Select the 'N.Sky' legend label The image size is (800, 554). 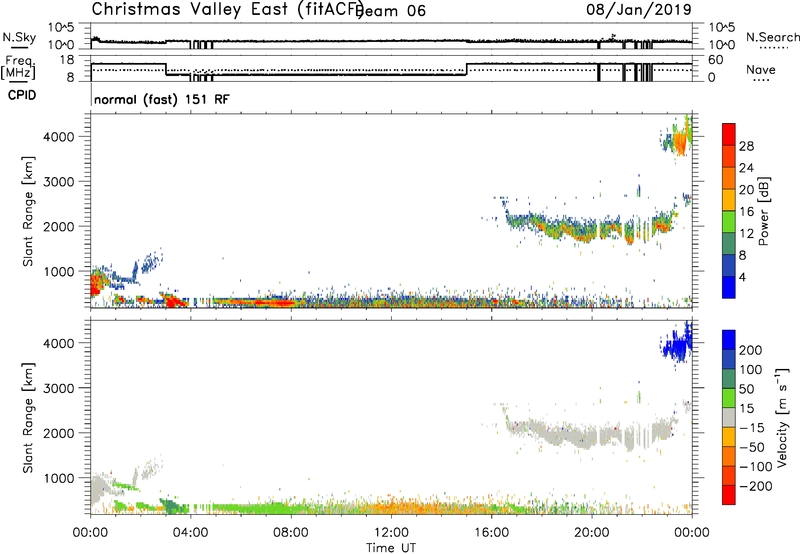click(19, 37)
